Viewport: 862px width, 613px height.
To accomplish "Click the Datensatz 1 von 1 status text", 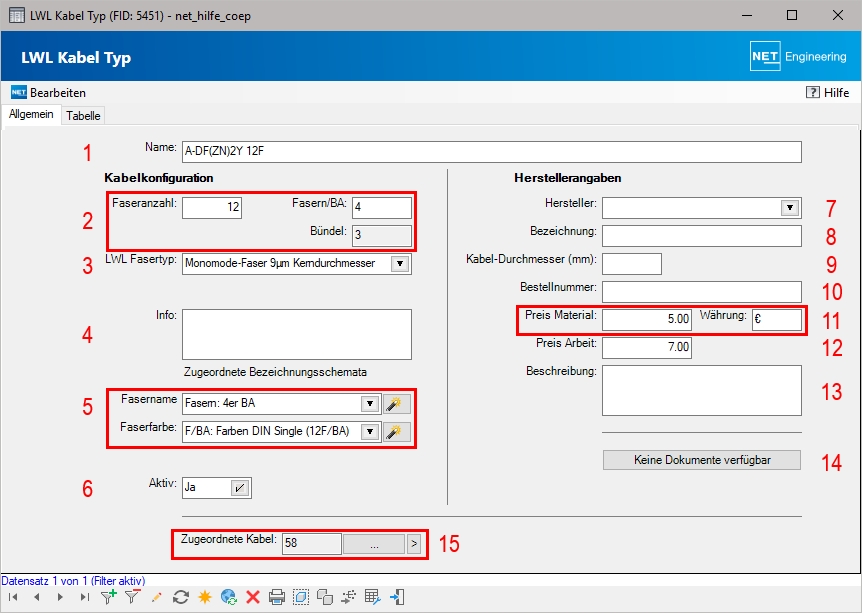I will tap(73, 581).
